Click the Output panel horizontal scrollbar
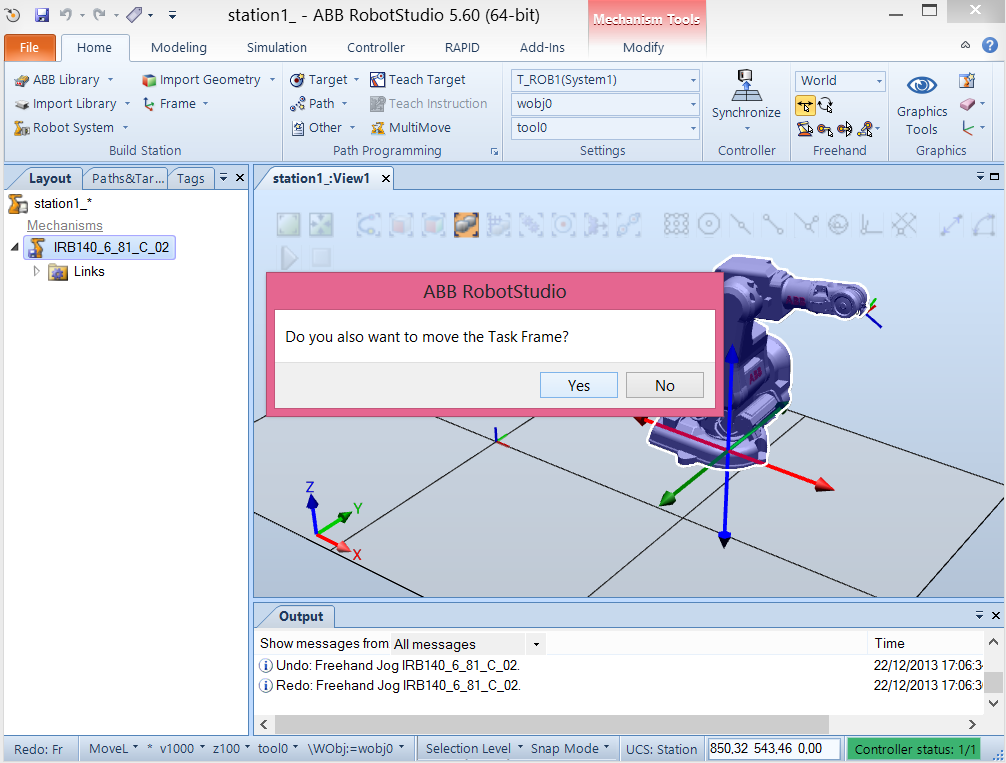Screen dimensions: 1006x763 552,724
